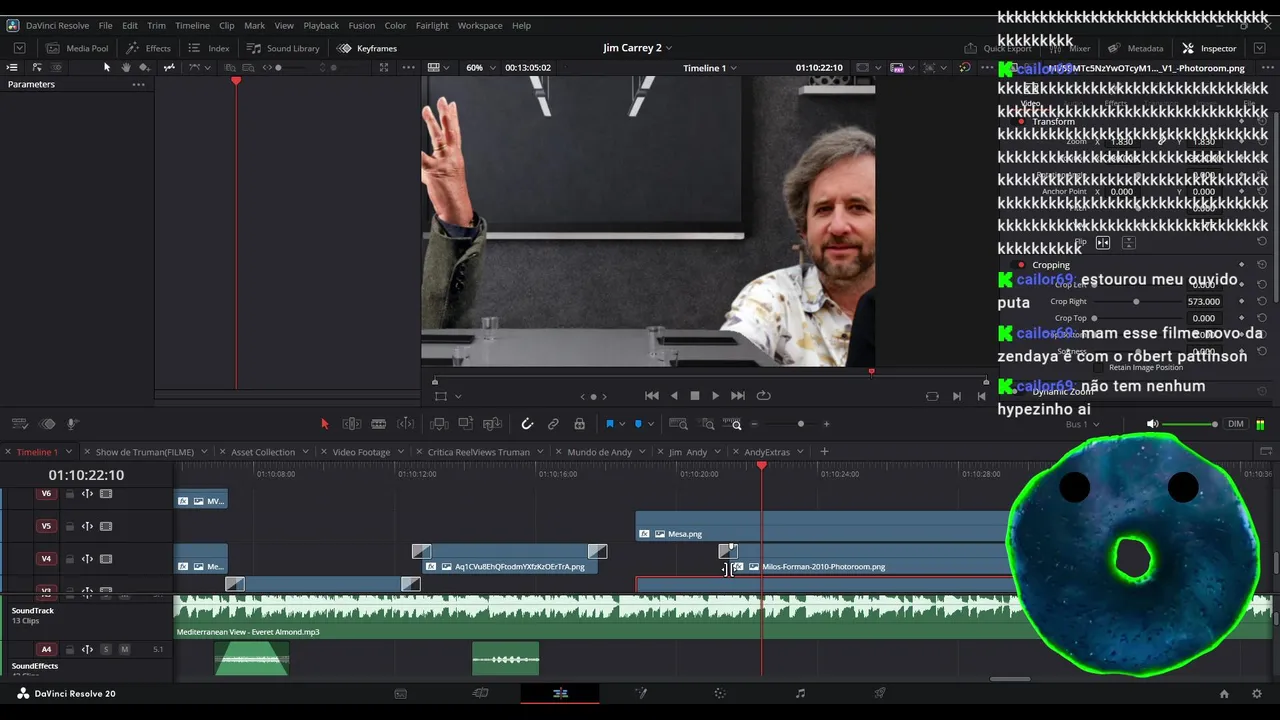This screenshot has height=720, width=1280.
Task: Click the Insert Clip edit icon
Action: coord(439,424)
